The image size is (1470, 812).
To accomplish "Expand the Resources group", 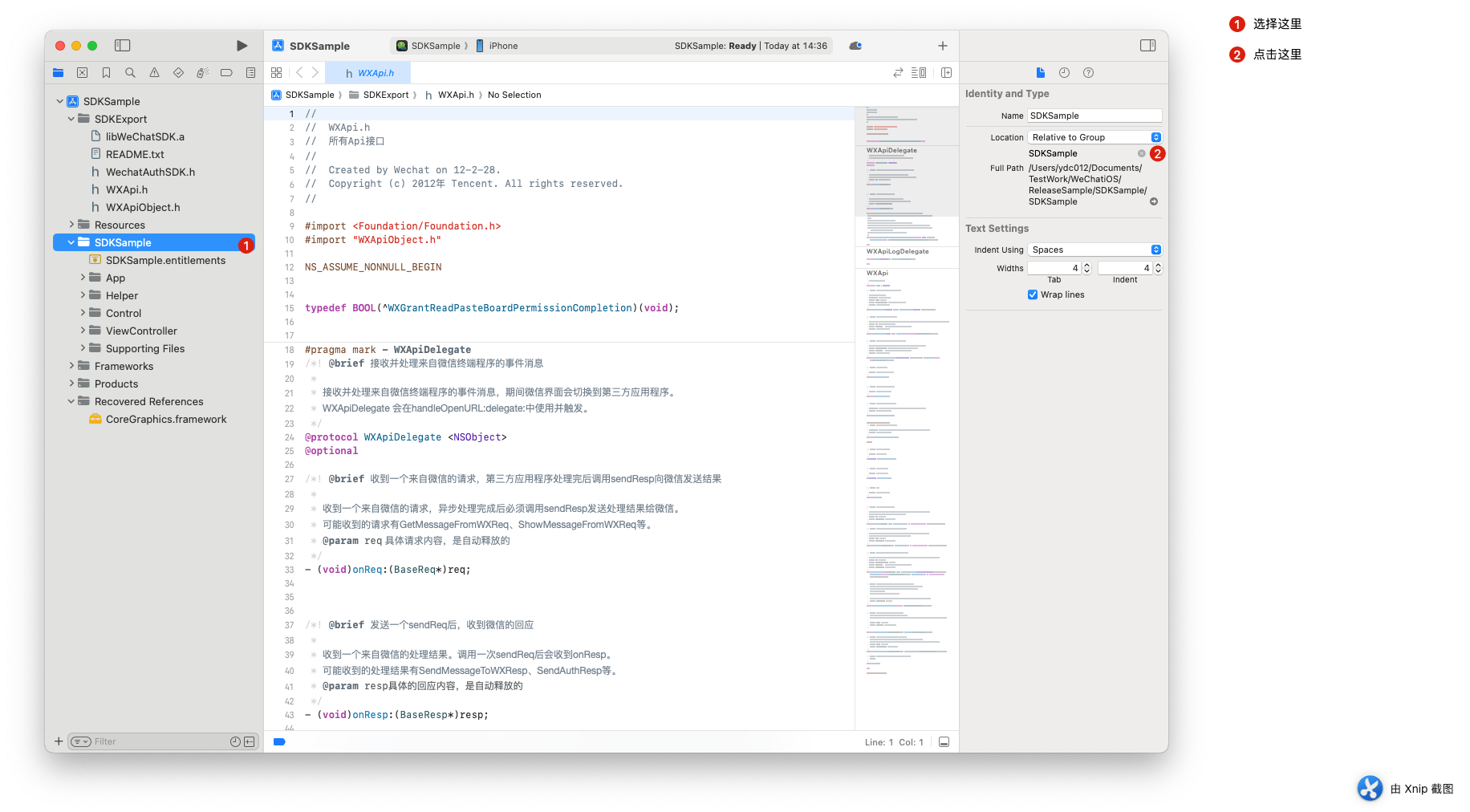I will pos(71,225).
